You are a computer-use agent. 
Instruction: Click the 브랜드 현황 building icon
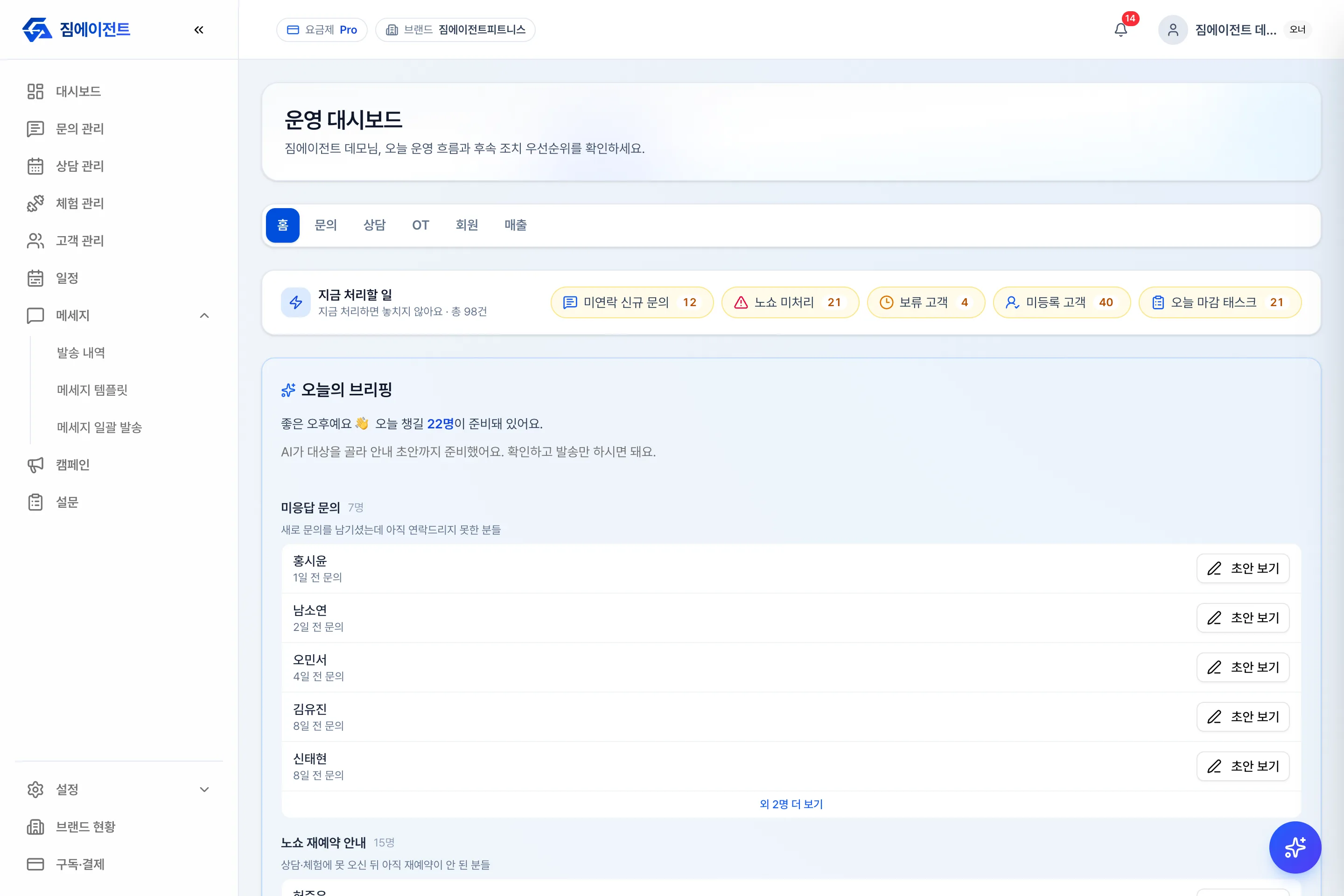point(35,827)
